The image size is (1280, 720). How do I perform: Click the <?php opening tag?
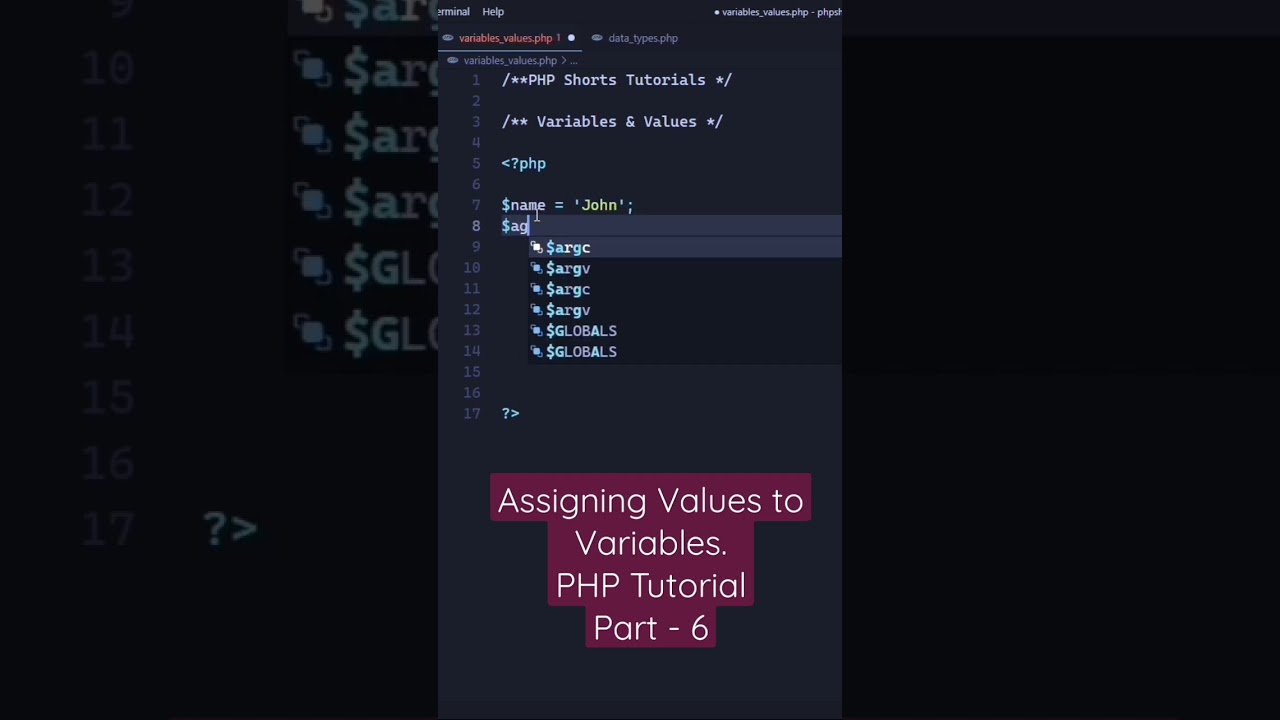pos(524,163)
